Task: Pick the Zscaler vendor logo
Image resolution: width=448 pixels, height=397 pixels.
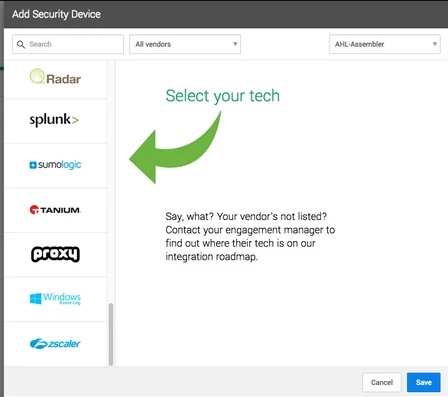Action: click(55, 343)
